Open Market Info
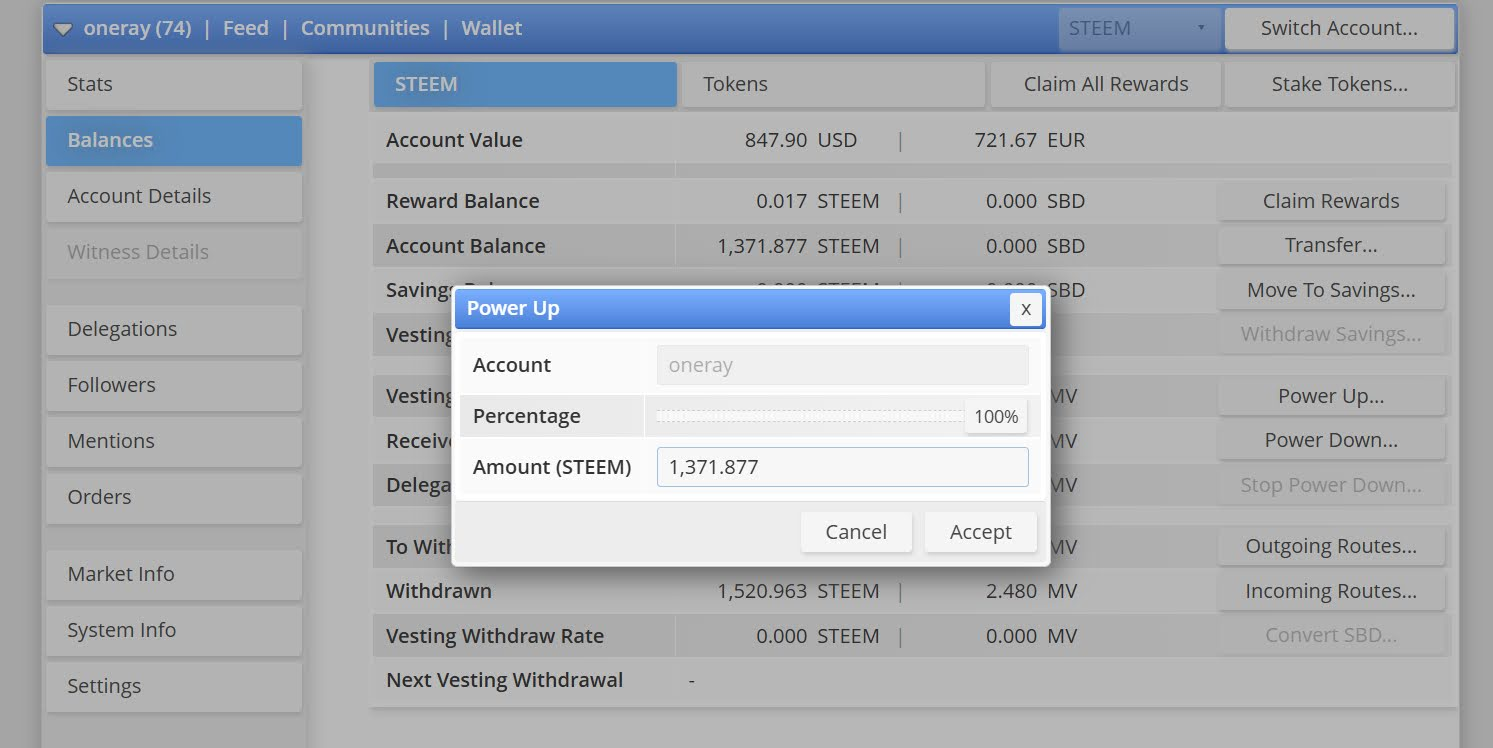 point(174,574)
